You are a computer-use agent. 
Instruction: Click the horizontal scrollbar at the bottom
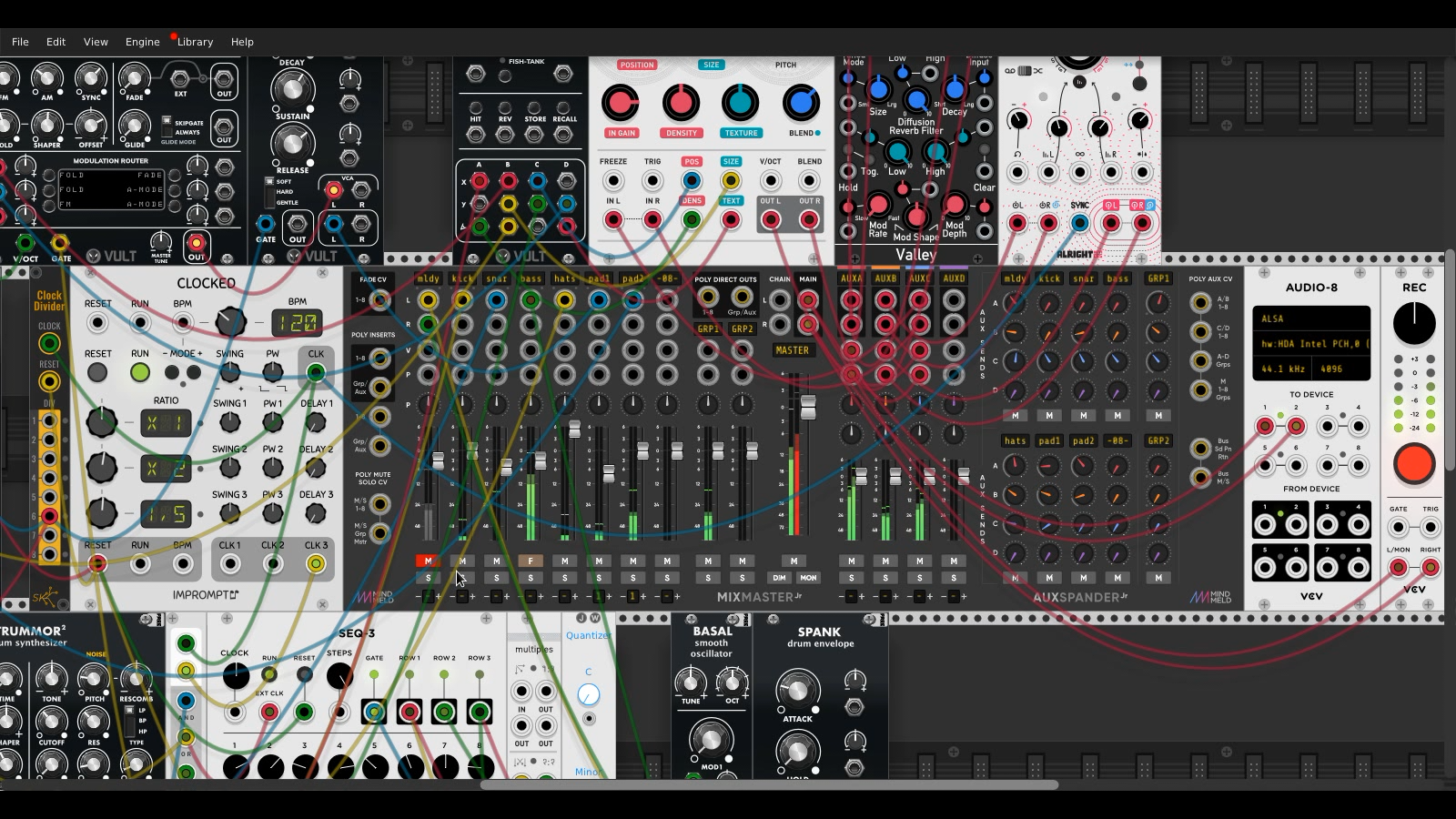point(769,784)
